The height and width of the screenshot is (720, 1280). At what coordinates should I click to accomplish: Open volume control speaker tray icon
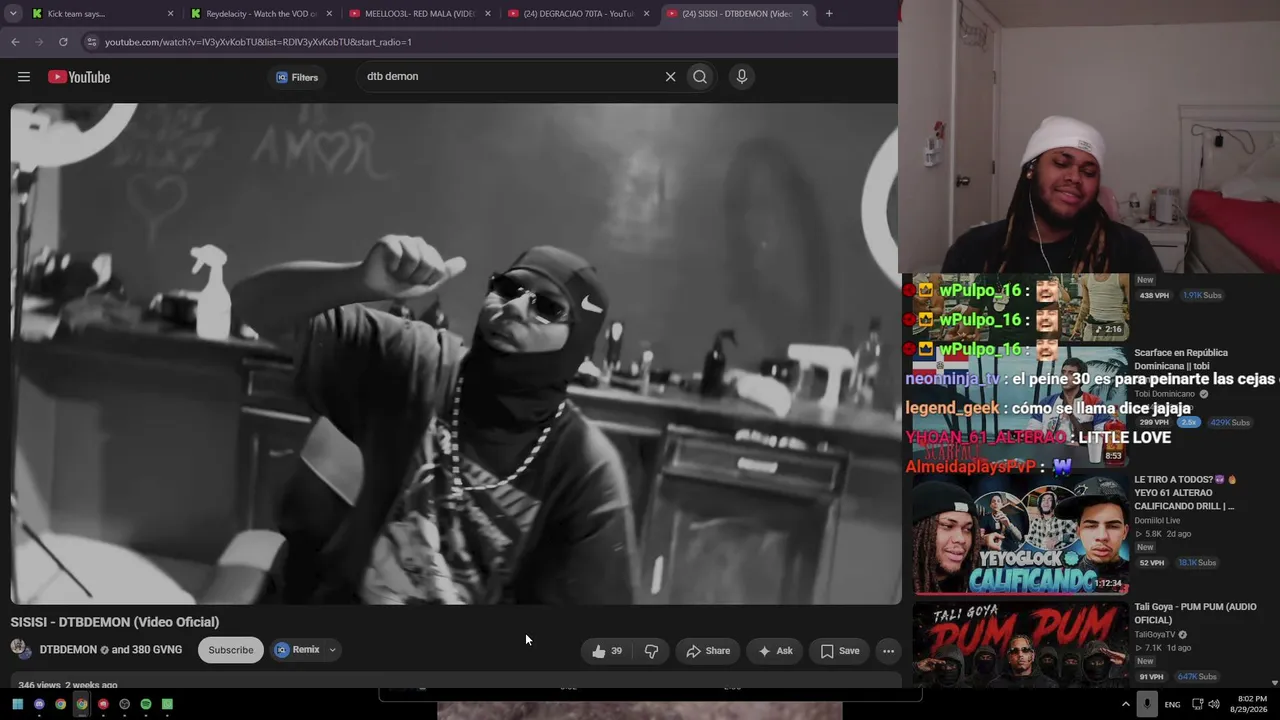coord(1214,704)
